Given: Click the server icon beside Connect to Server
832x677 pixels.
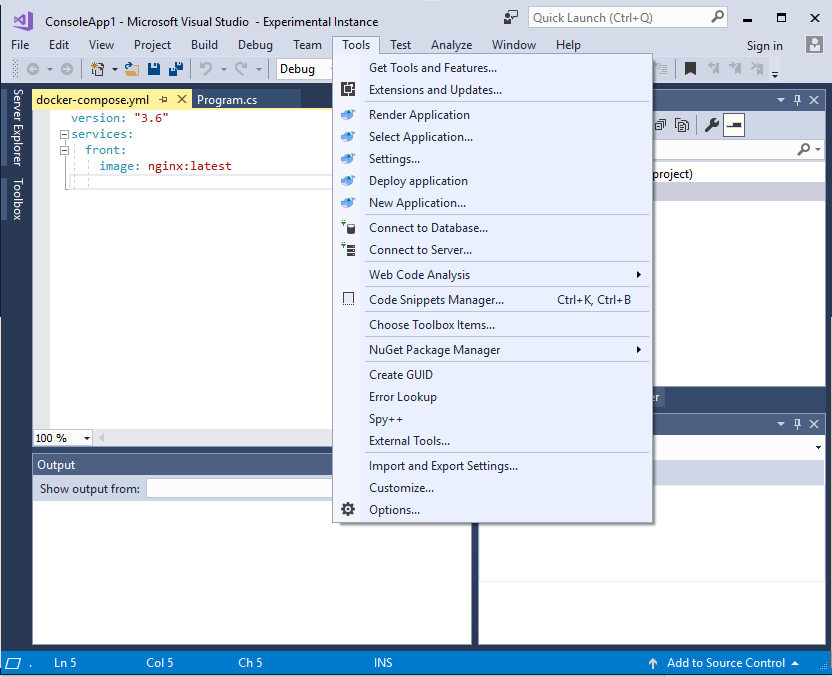Looking at the screenshot, I should [348, 250].
